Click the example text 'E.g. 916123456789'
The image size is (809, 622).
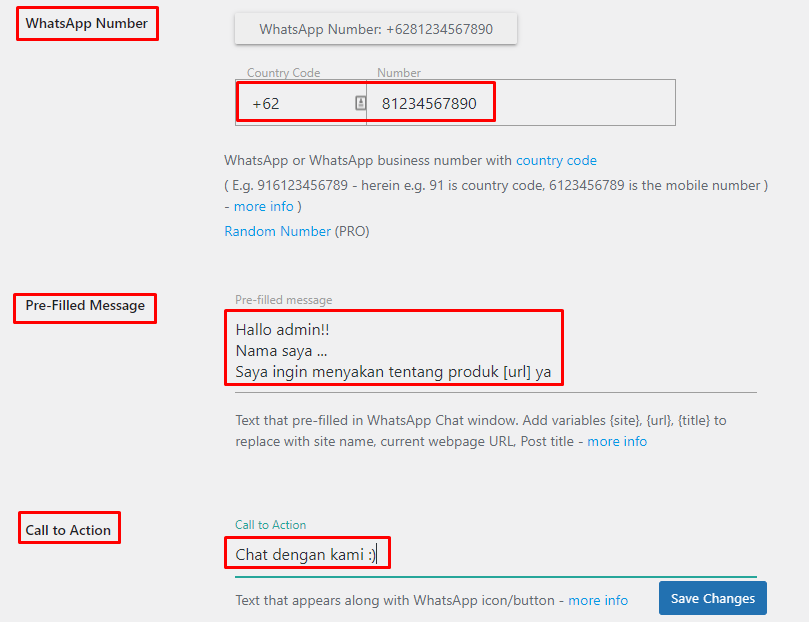290,185
